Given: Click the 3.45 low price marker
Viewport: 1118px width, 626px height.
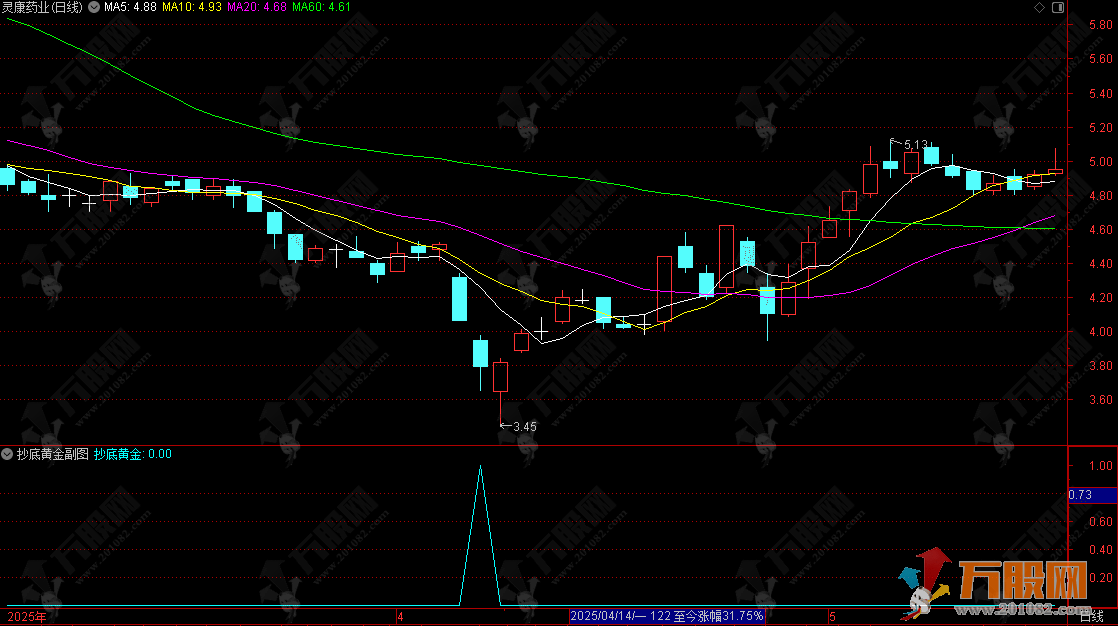Looking at the screenshot, I should (525, 427).
